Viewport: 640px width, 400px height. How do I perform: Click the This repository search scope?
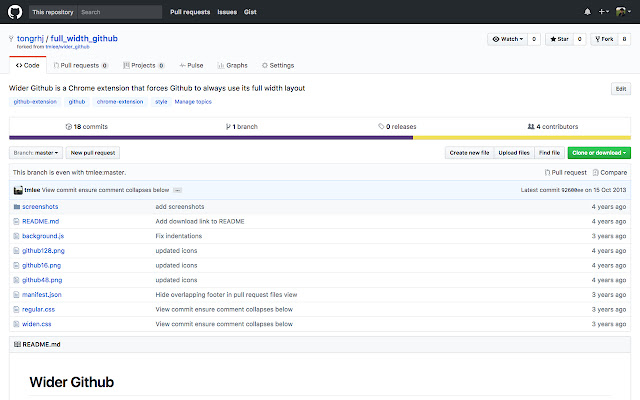pyautogui.click(x=53, y=12)
